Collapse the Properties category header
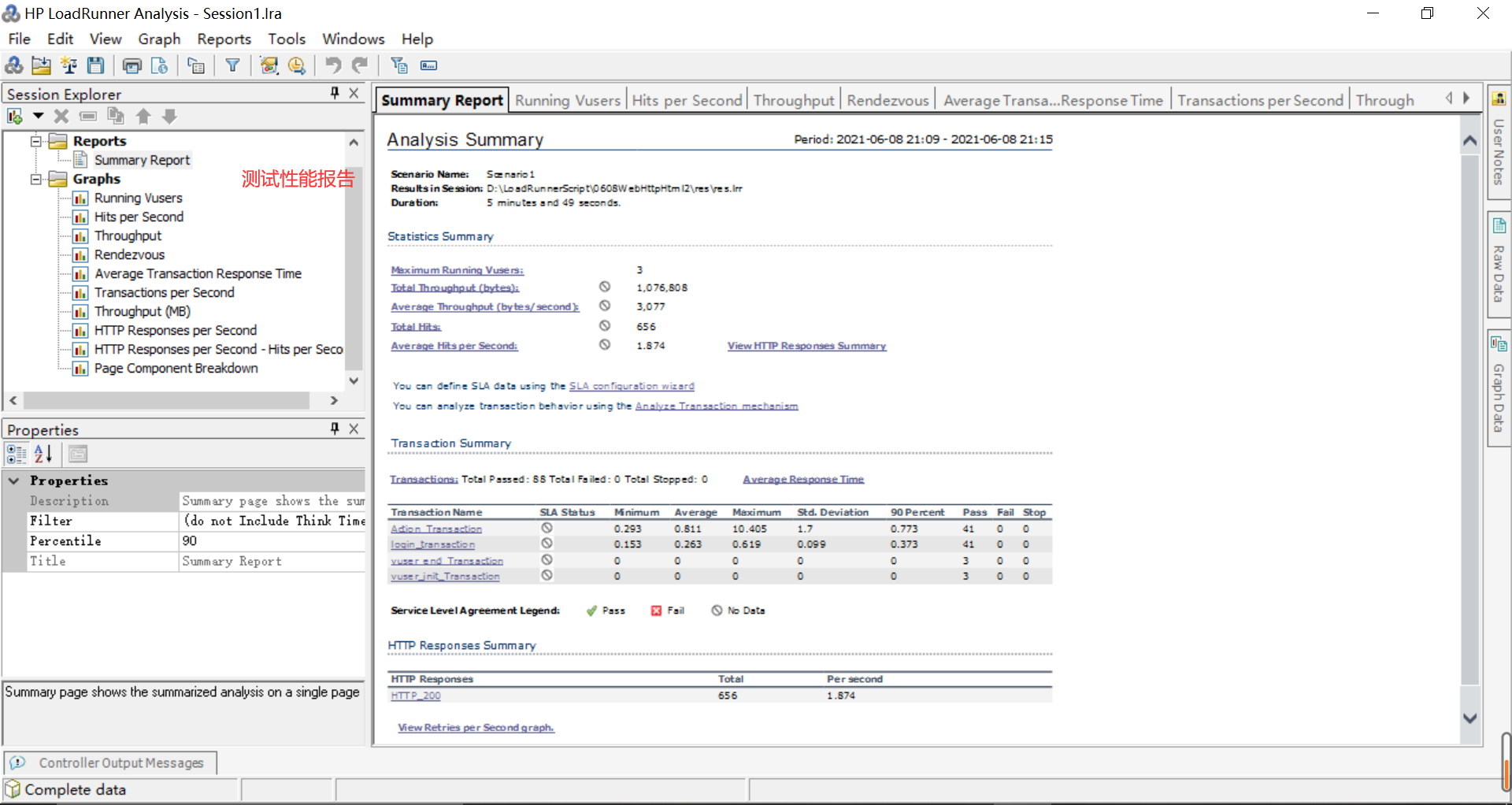 [x=14, y=480]
